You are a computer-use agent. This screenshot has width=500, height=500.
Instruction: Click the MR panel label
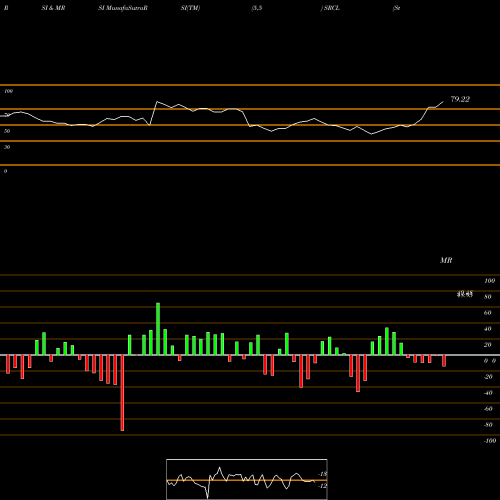tap(446, 260)
